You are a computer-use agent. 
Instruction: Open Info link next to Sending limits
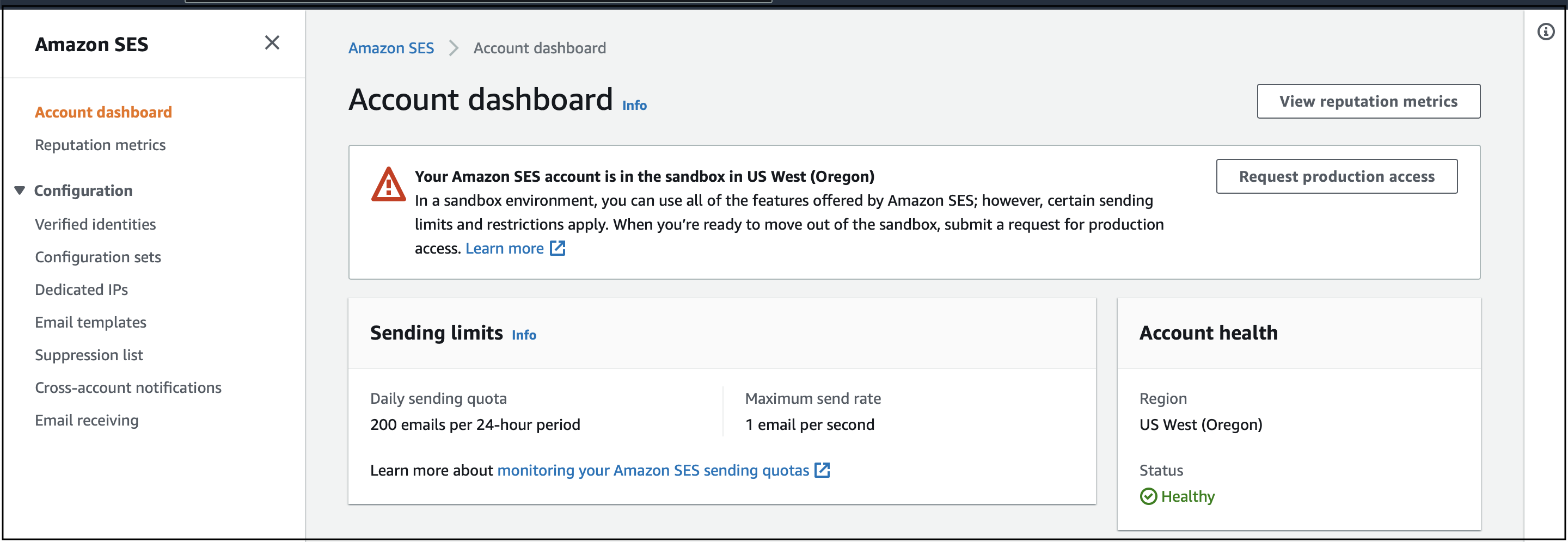click(x=523, y=335)
